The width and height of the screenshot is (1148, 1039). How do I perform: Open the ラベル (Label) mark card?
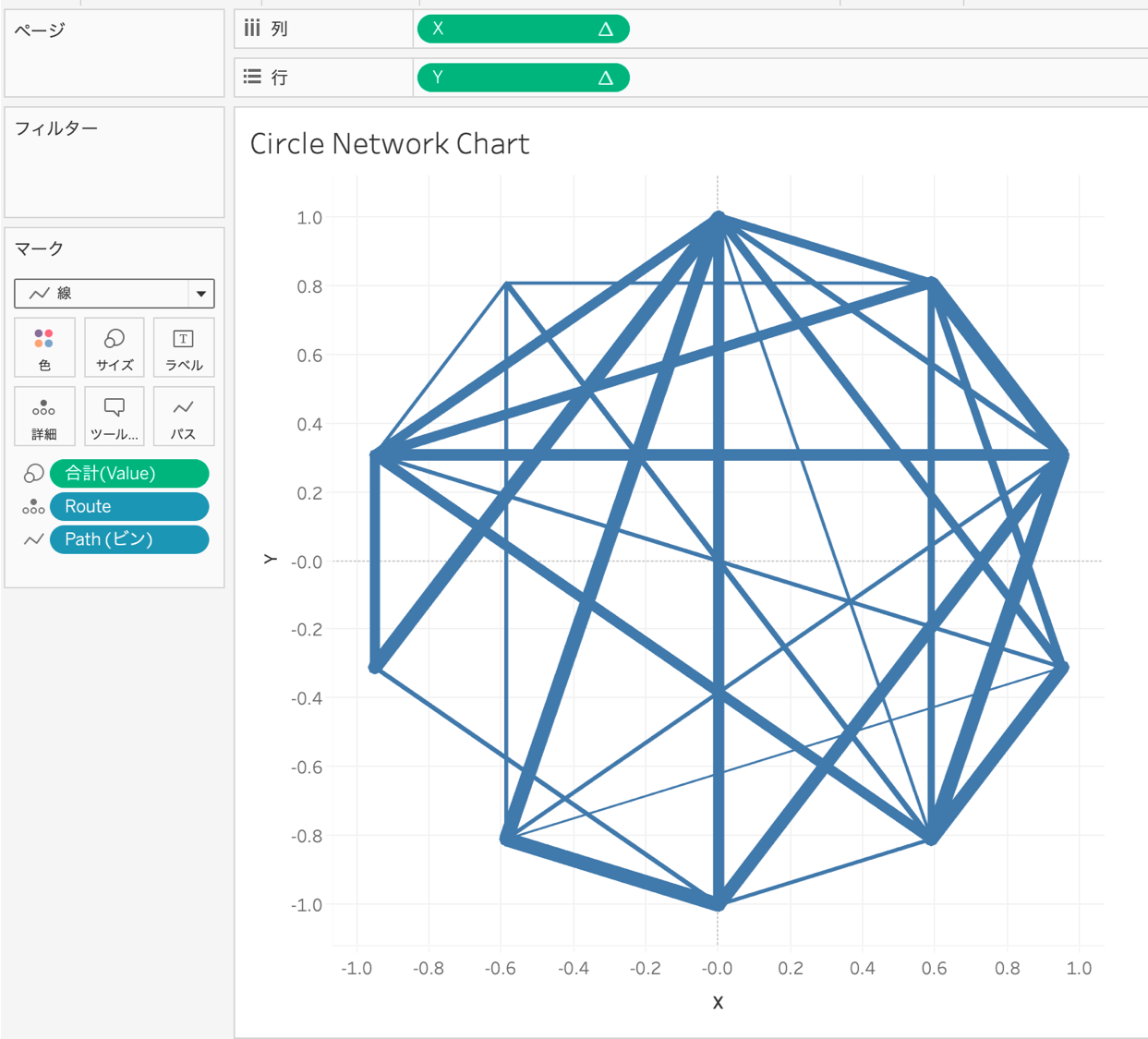(x=184, y=347)
